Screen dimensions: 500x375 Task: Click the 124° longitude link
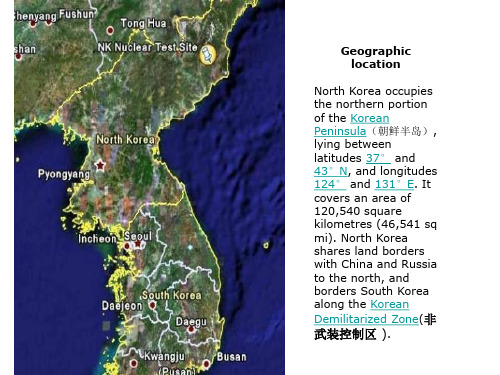pyautogui.click(x=330, y=184)
